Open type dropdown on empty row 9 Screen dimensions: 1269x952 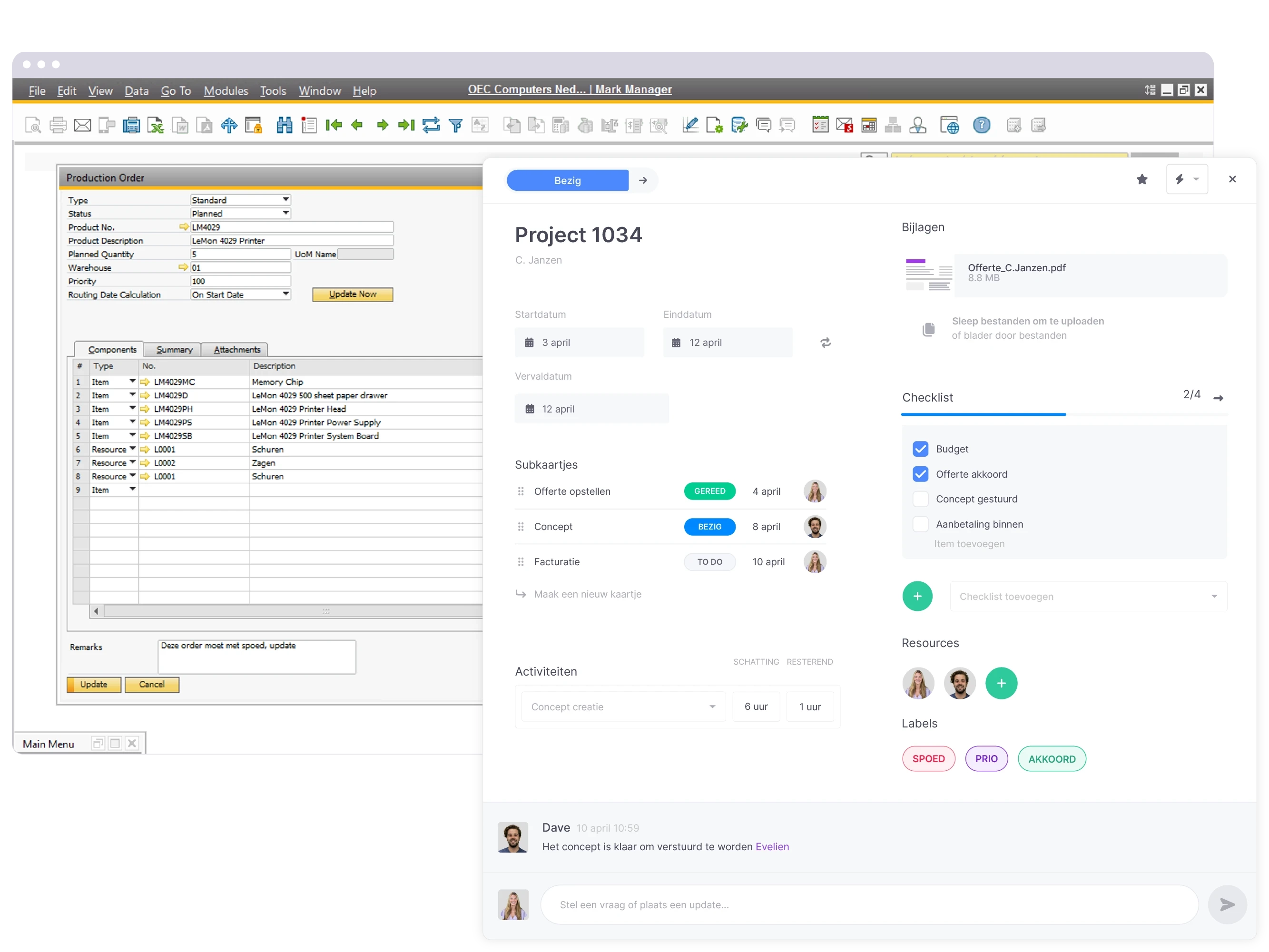132,489
